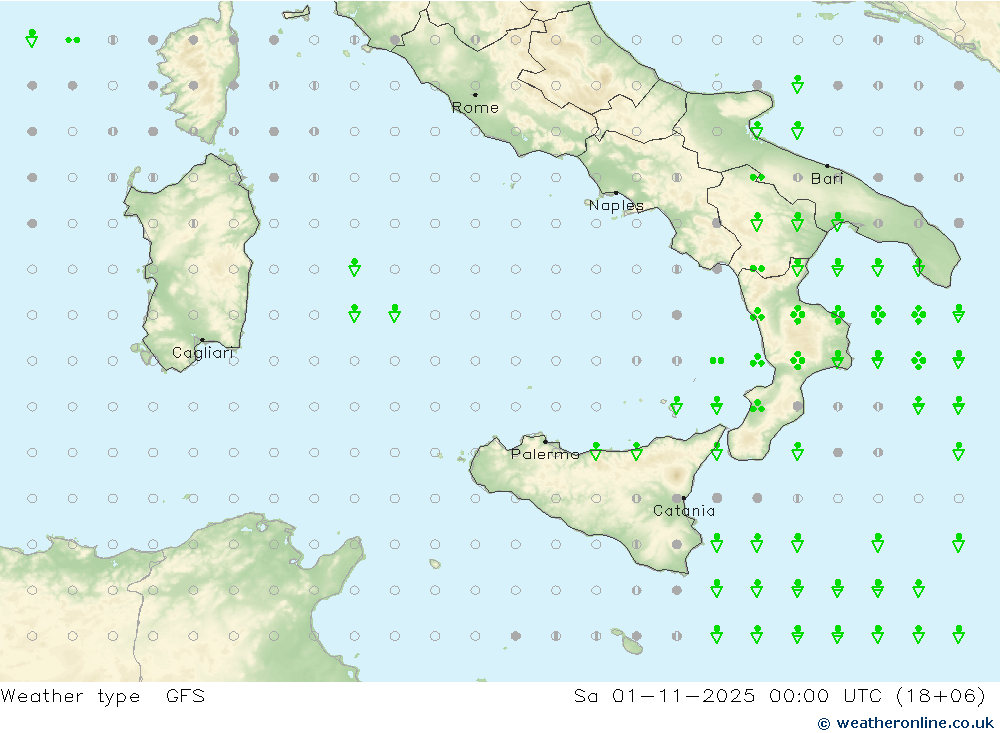
Task: Click the black marker dot above Cagliari label
Action: (x=202, y=340)
